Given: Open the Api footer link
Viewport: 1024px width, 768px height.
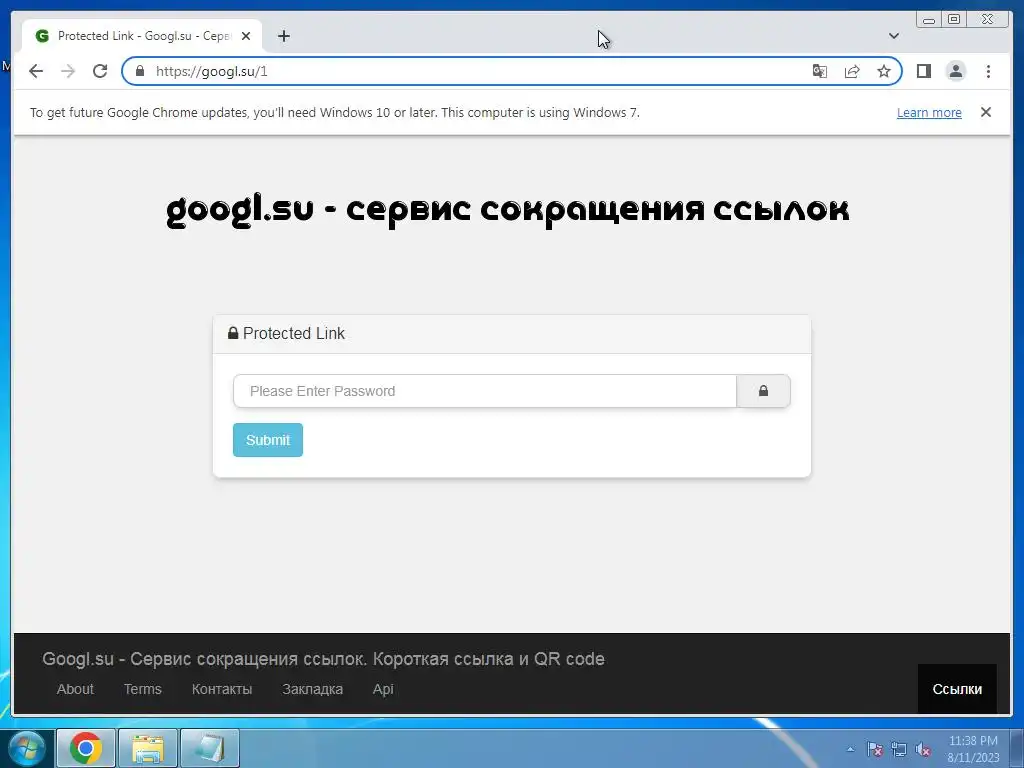Looking at the screenshot, I should 383,689.
